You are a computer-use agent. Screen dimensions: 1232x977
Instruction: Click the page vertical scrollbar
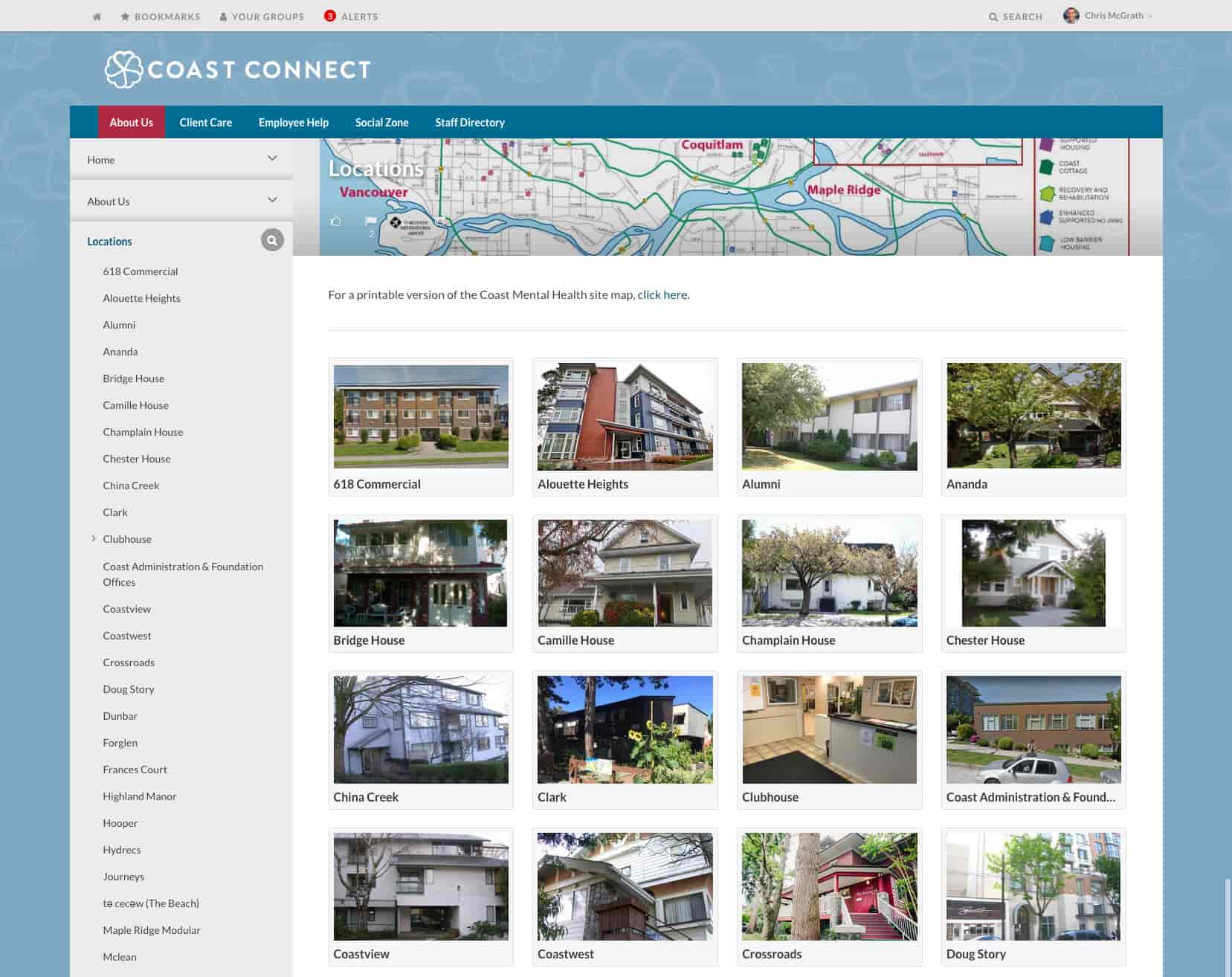pos(1228,926)
